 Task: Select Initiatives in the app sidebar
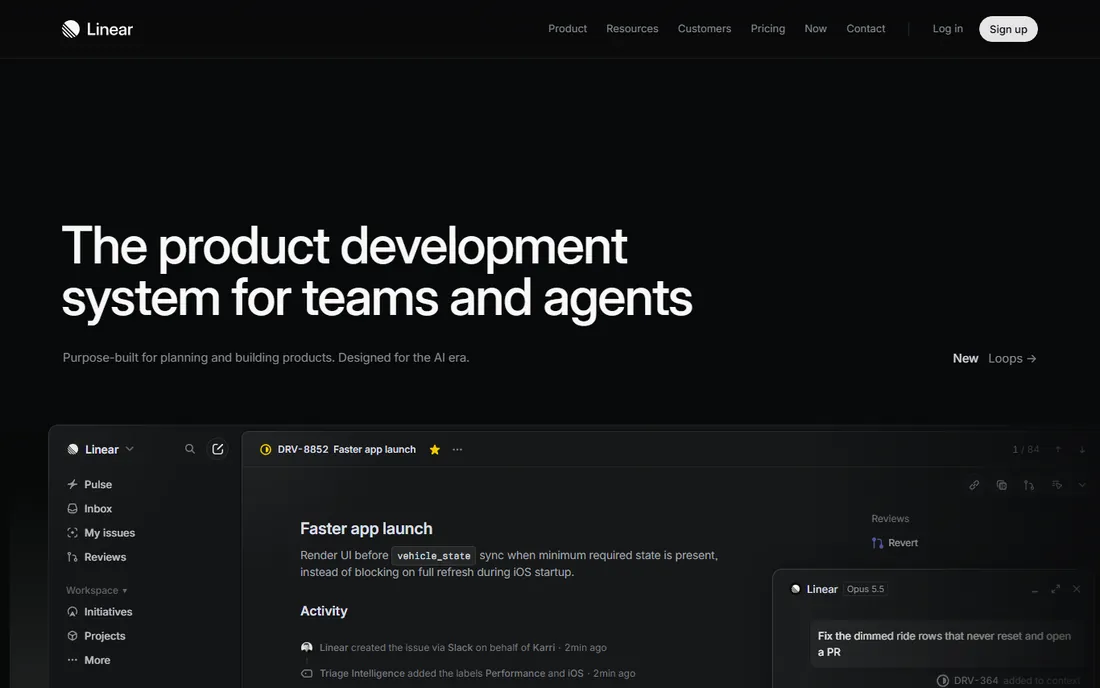[108, 612]
